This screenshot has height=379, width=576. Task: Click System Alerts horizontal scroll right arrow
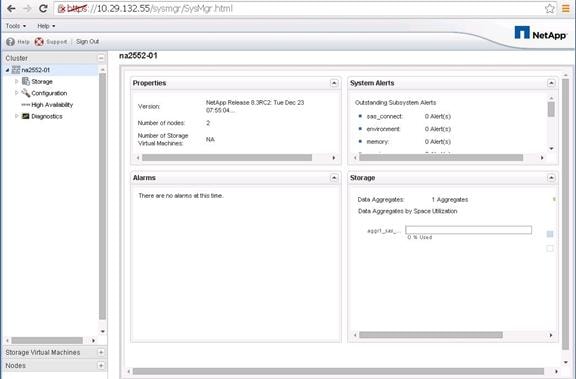542,158
